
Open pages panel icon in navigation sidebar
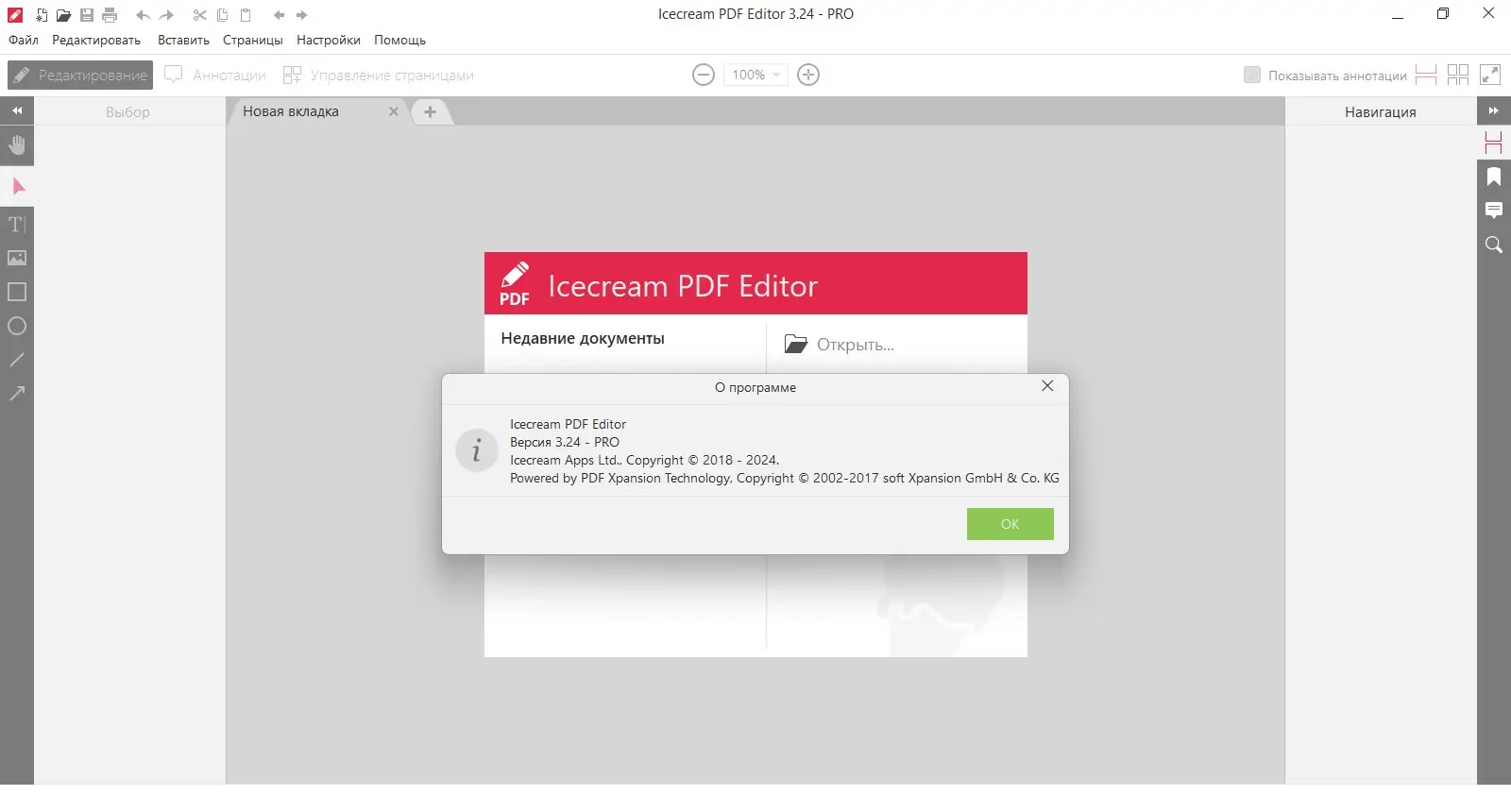(x=1494, y=143)
